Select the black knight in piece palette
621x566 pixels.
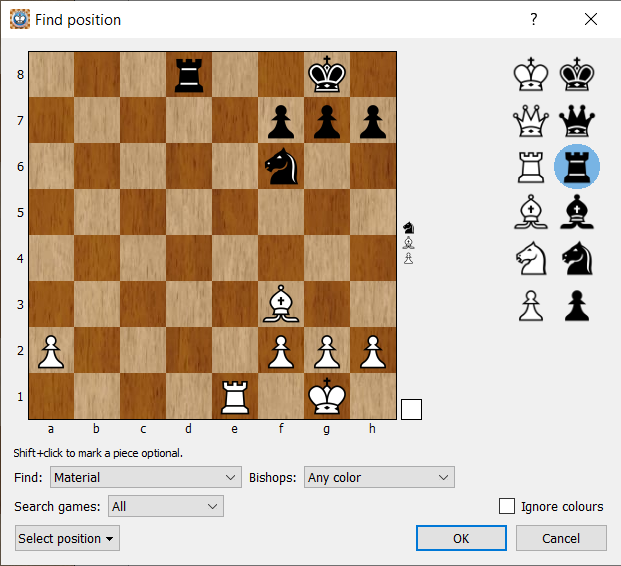[577, 259]
